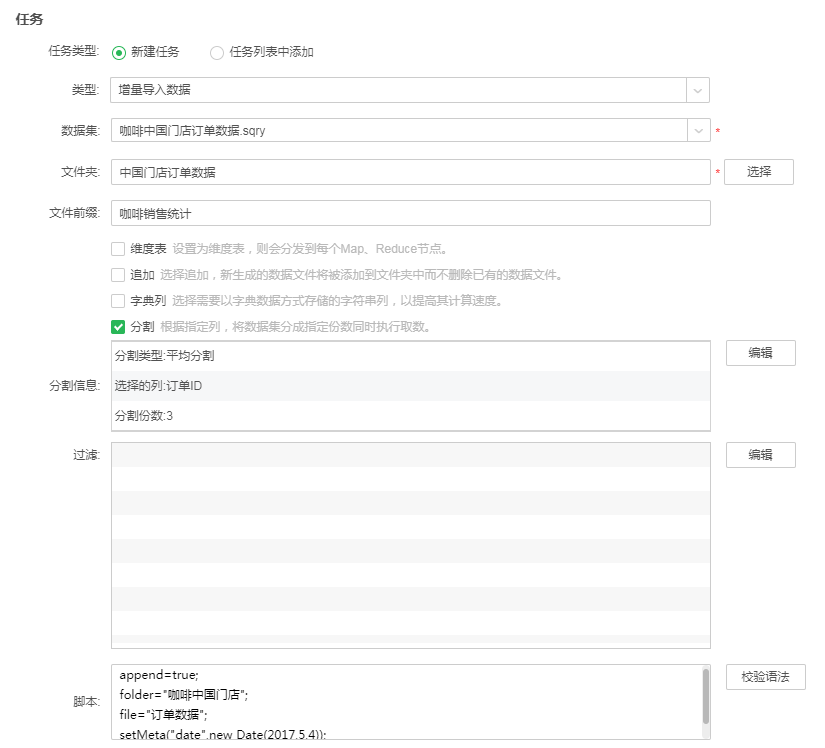Tick the 追加 checkbox
This screenshot has width=825, height=748.
pos(118,275)
